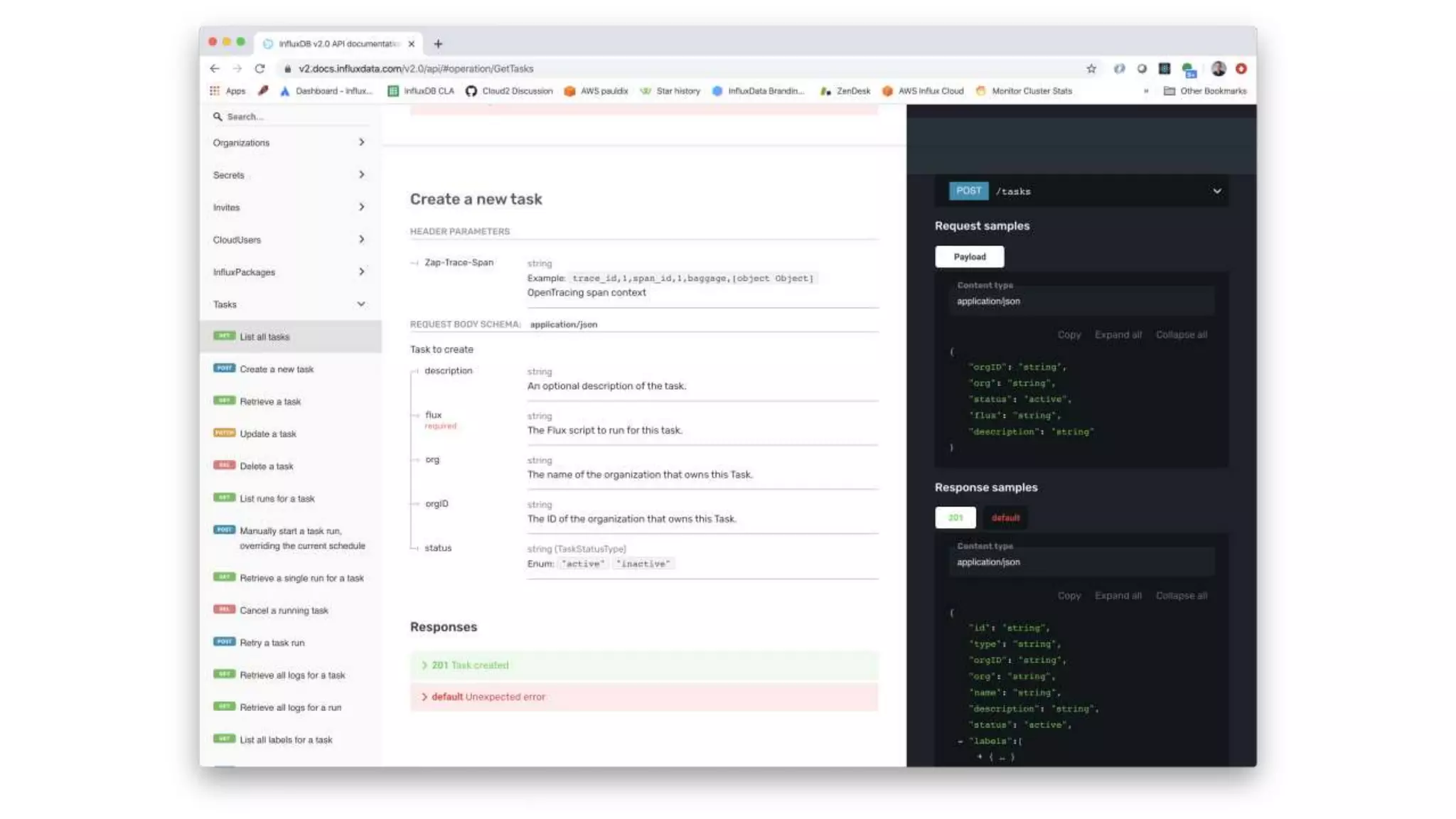Image resolution: width=1456 pixels, height=819 pixels.
Task: Click the search magnifier icon in sidebar
Action: pos(218,117)
